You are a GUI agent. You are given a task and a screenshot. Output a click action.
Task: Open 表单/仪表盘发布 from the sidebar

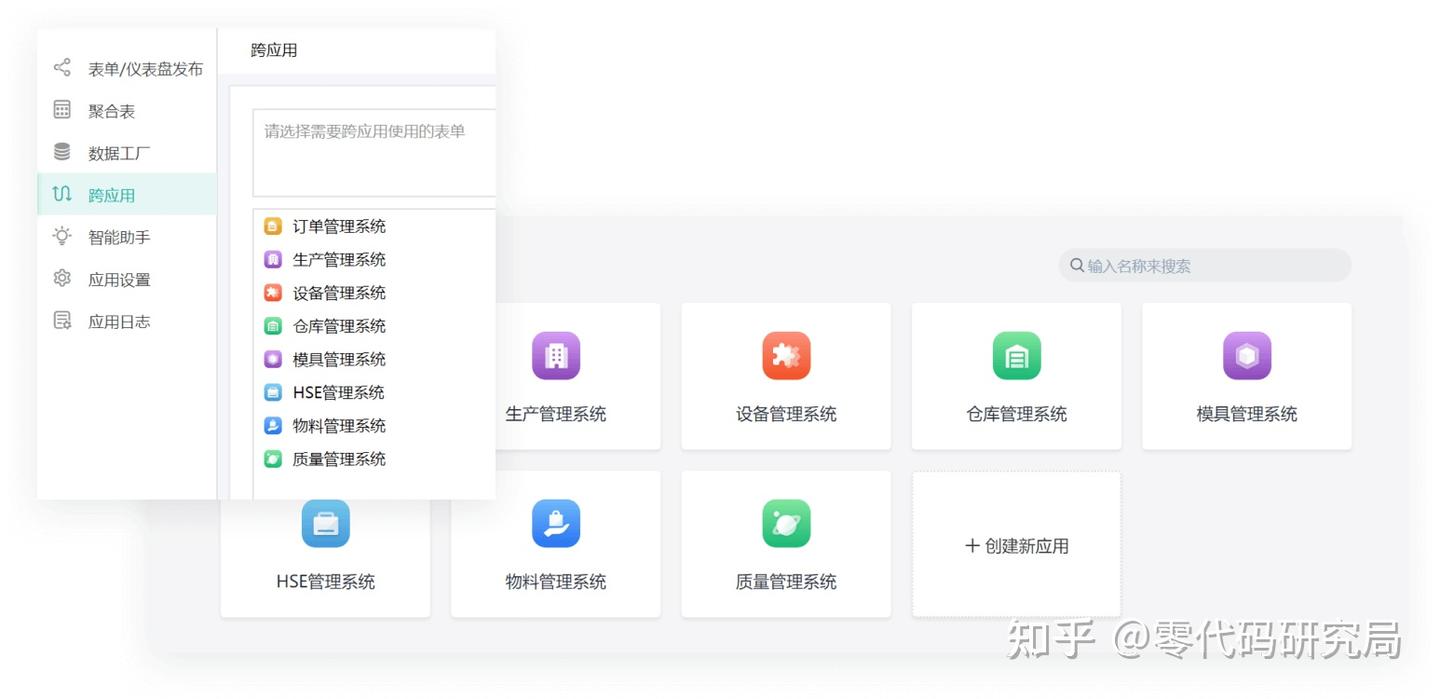[x=144, y=69]
